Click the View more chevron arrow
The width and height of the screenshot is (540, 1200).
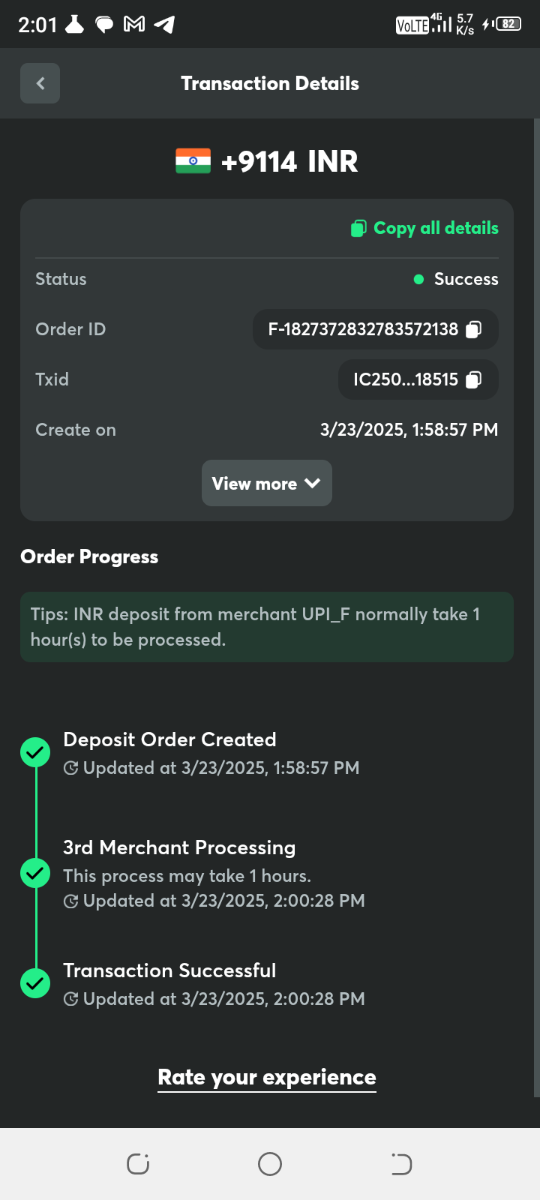312,483
